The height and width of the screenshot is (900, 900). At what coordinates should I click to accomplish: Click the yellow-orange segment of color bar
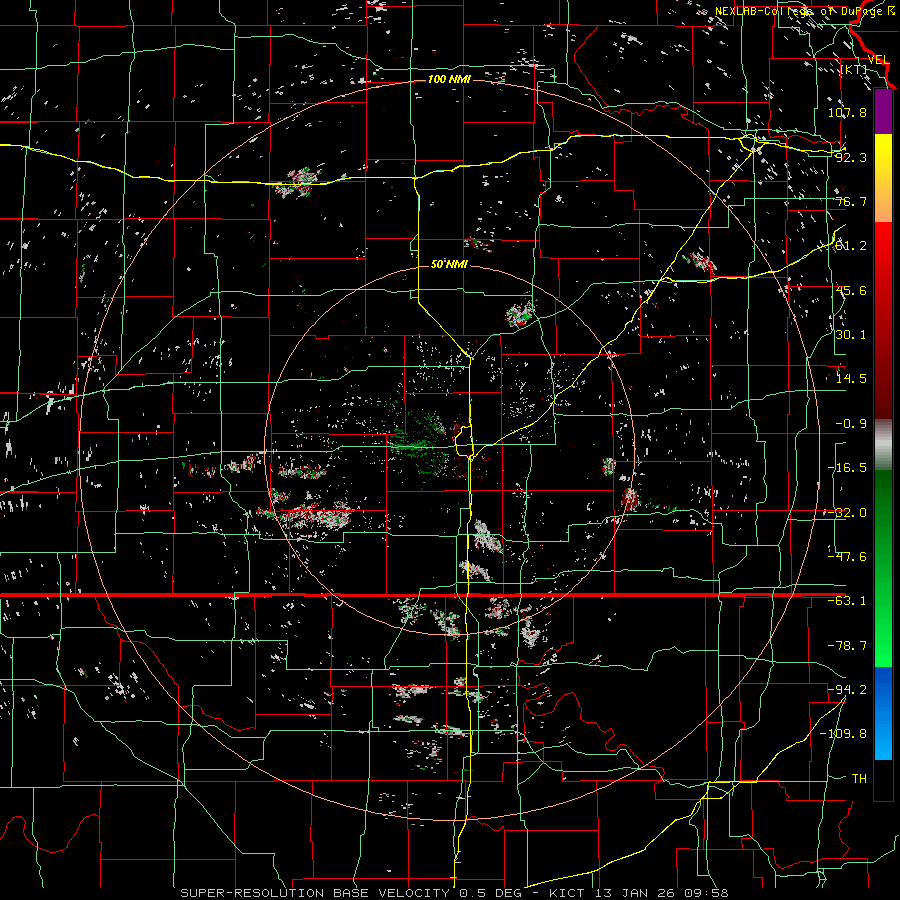pyautogui.click(x=883, y=178)
